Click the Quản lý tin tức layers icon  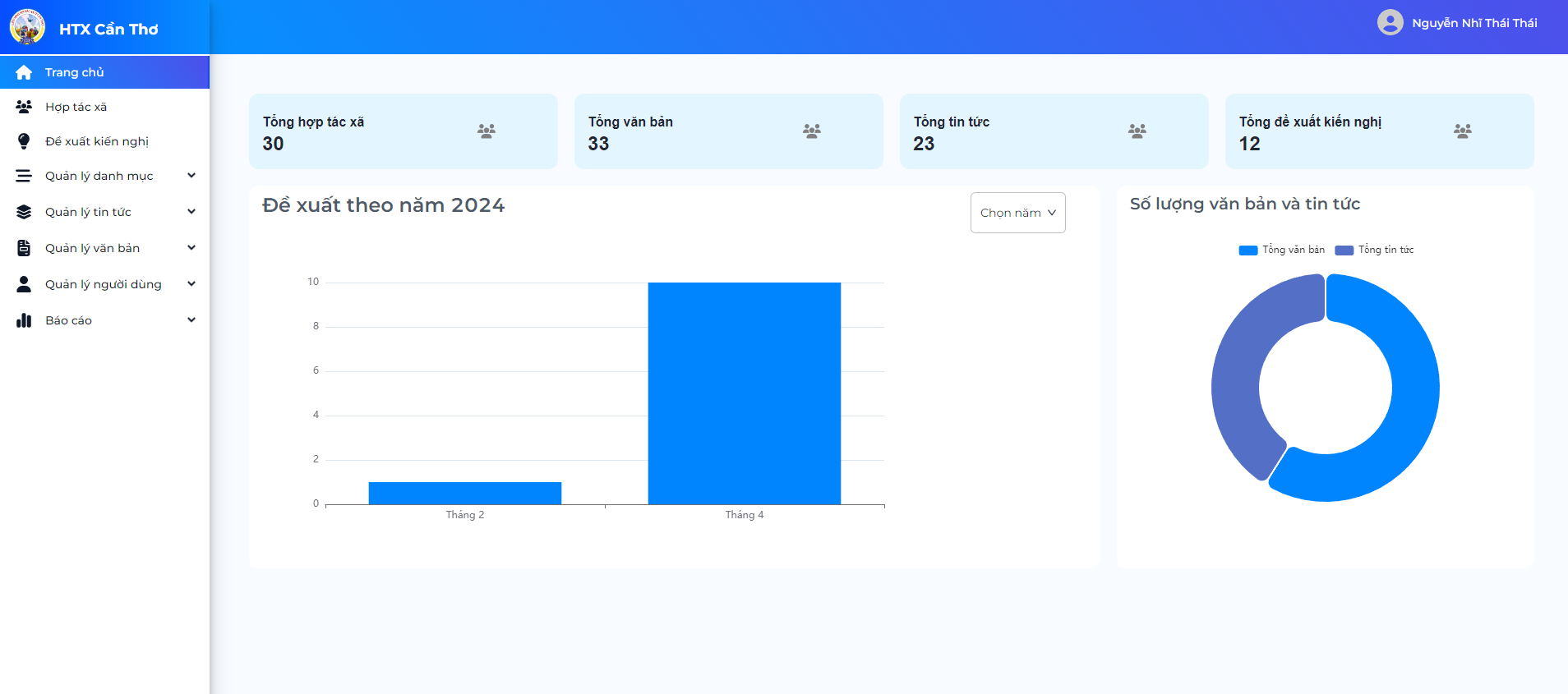pos(24,212)
